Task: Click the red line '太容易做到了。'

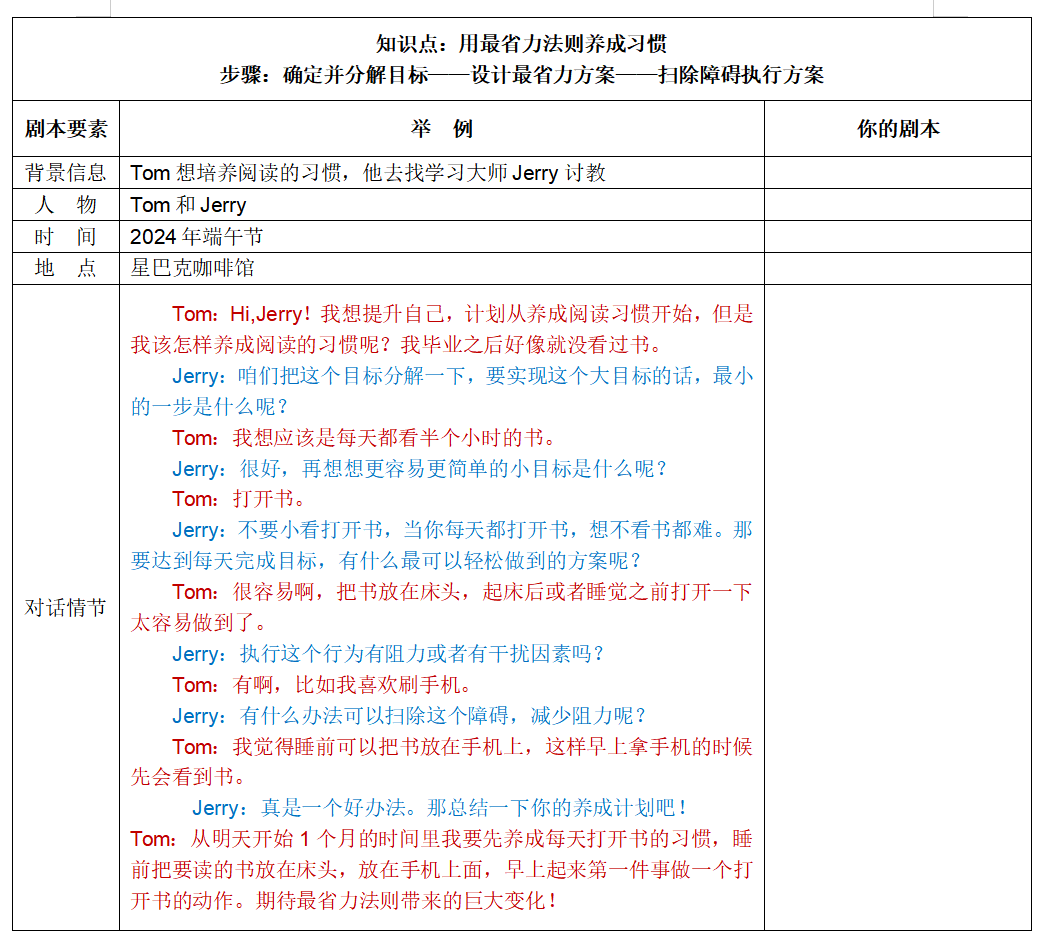Action: coord(199,622)
